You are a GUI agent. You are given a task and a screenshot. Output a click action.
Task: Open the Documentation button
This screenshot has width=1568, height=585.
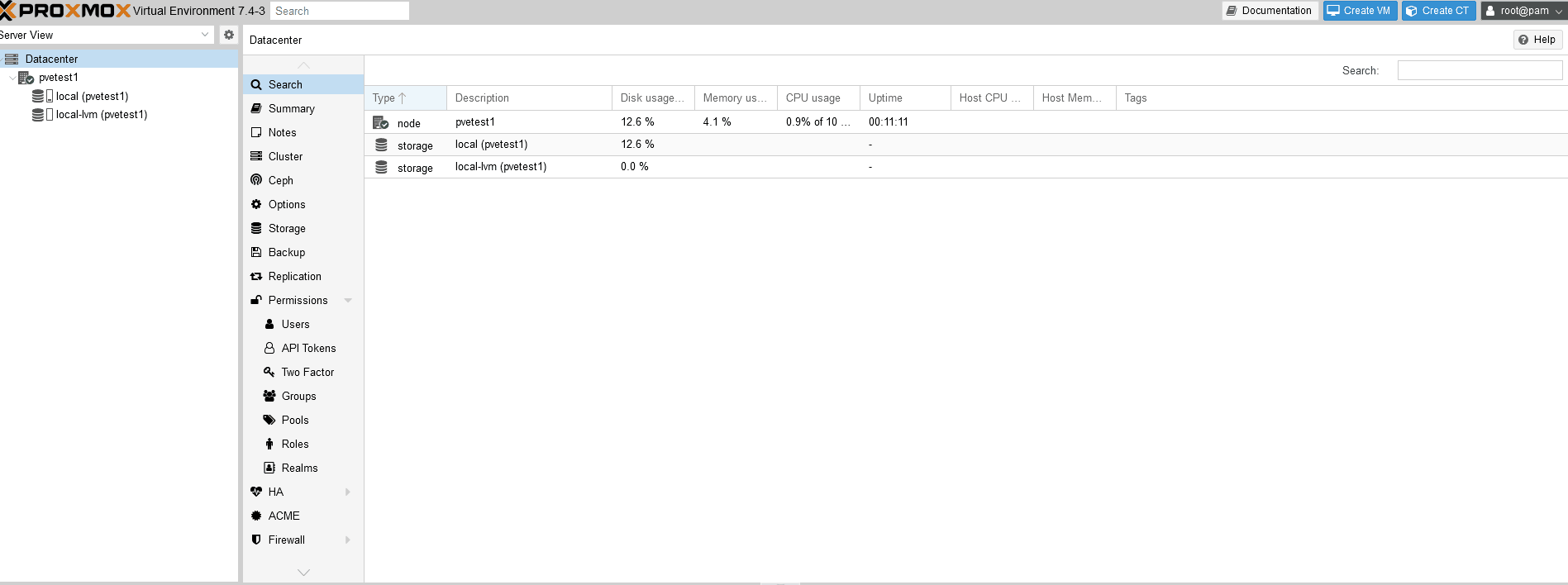pyautogui.click(x=1270, y=11)
